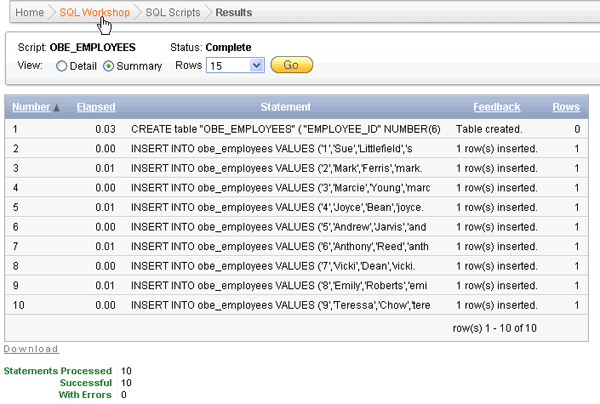This screenshot has width=600, height=404.
Task: Click the Download link
Action: (x=31, y=349)
